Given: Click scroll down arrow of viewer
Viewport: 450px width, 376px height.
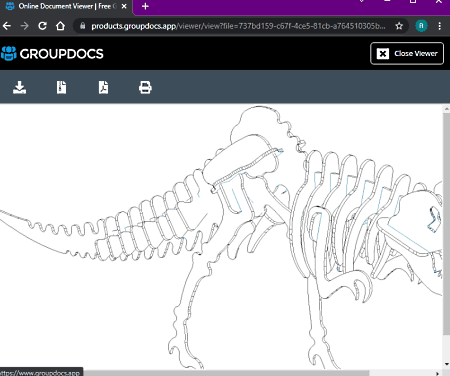Looking at the screenshot, I should point(447,364).
